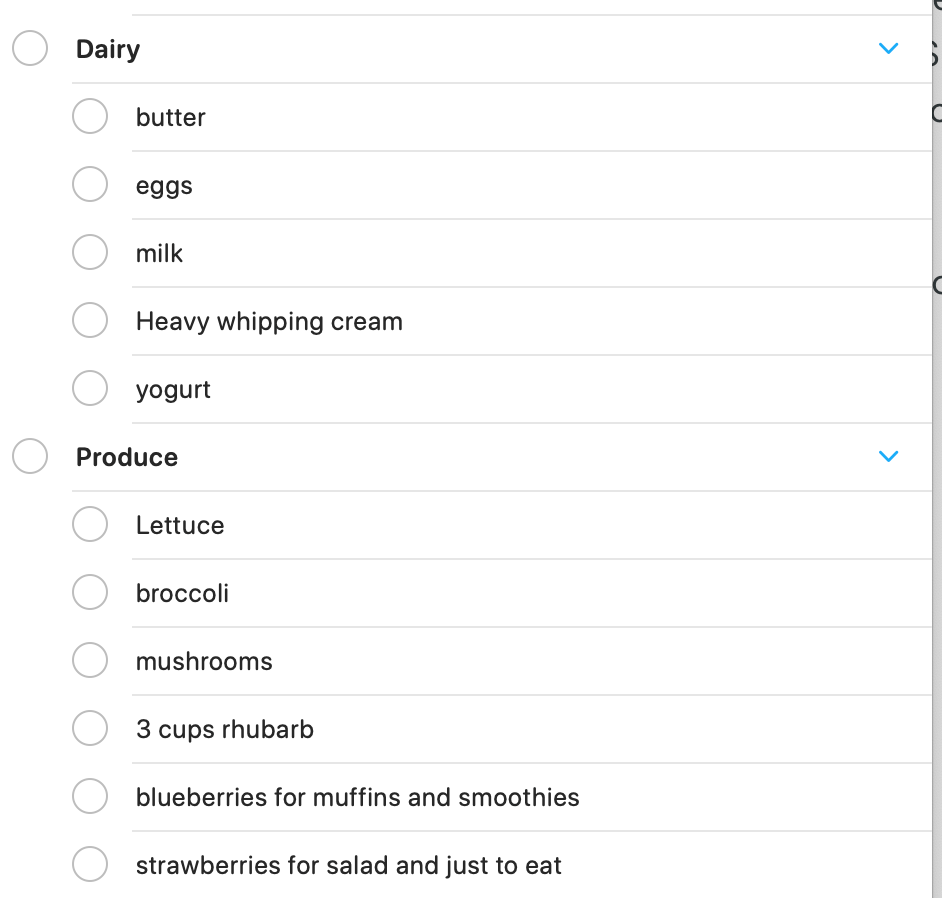Image resolution: width=942 pixels, height=898 pixels.
Task: Check the blueberries for muffins item
Action: (x=90, y=797)
